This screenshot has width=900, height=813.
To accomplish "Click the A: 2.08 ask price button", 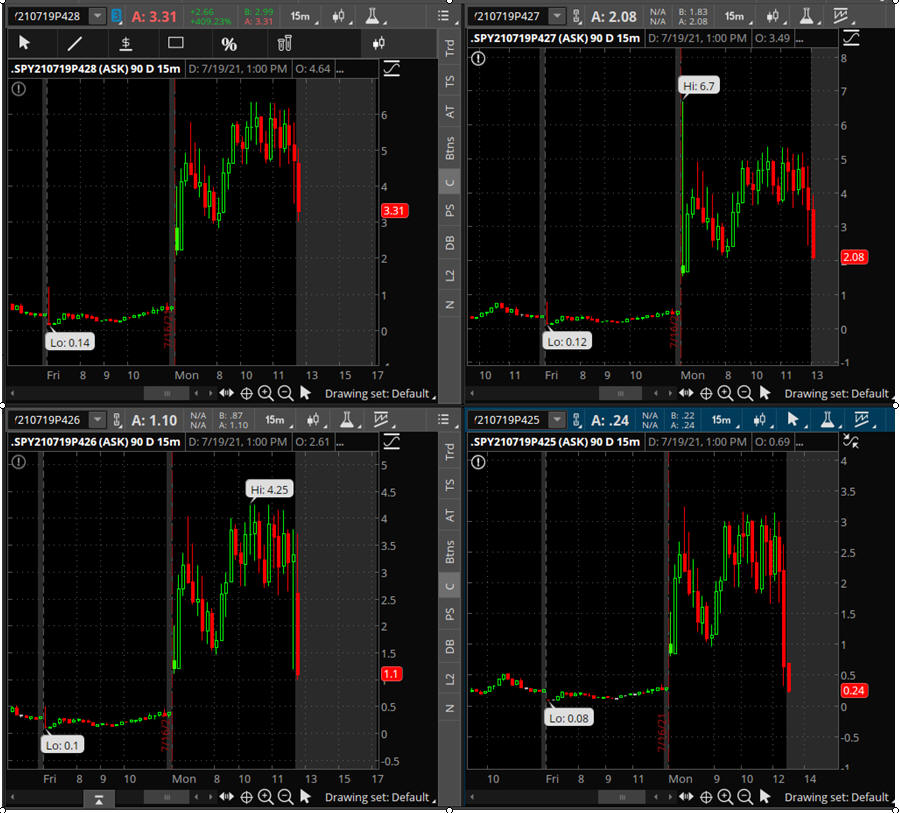I will (x=614, y=17).
